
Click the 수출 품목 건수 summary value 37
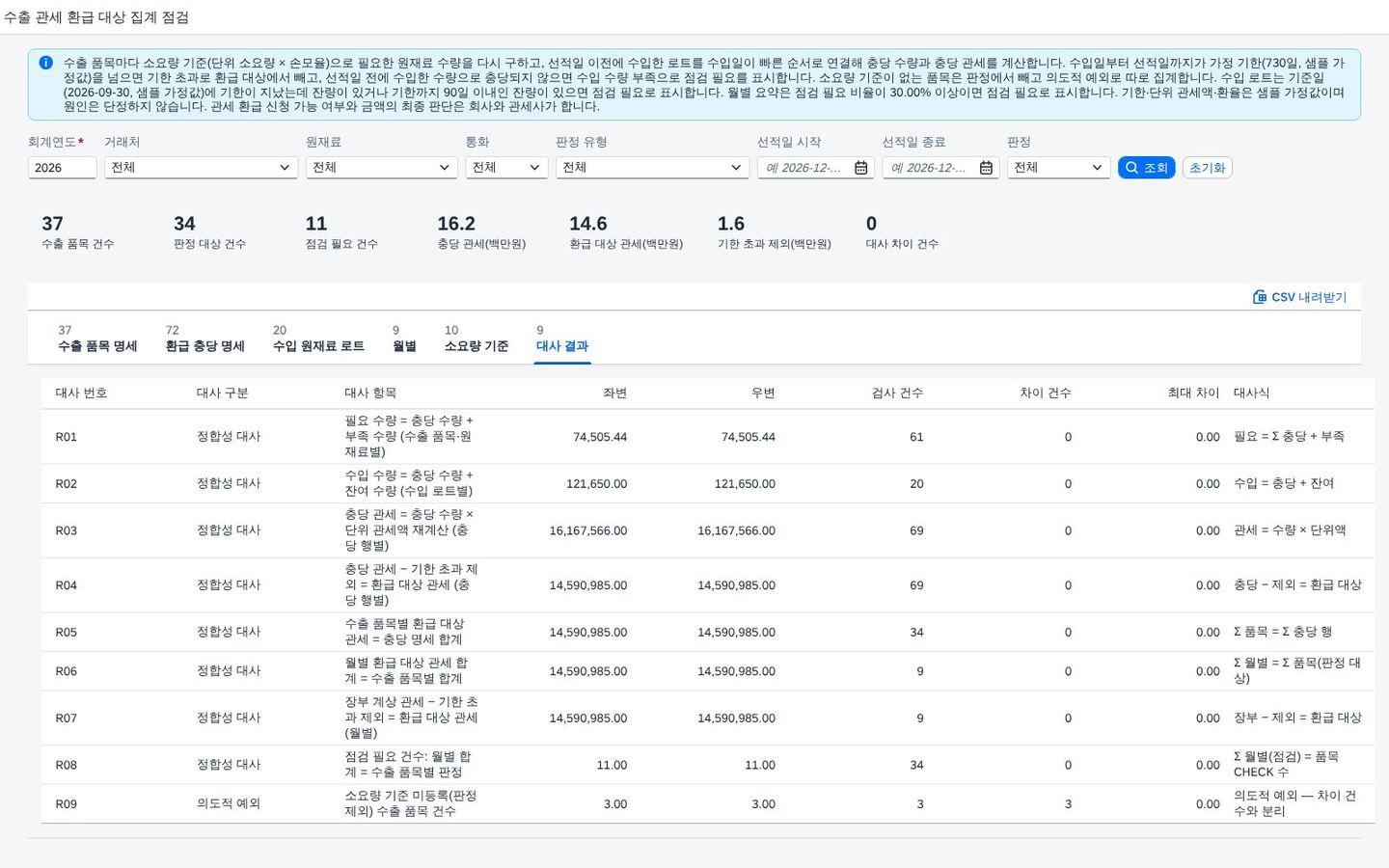tap(52, 224)
